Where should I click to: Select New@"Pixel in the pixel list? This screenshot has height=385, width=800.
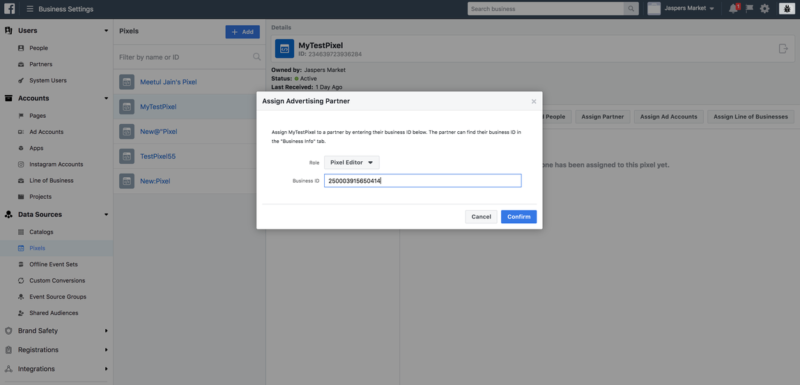[x=189, y=132]
